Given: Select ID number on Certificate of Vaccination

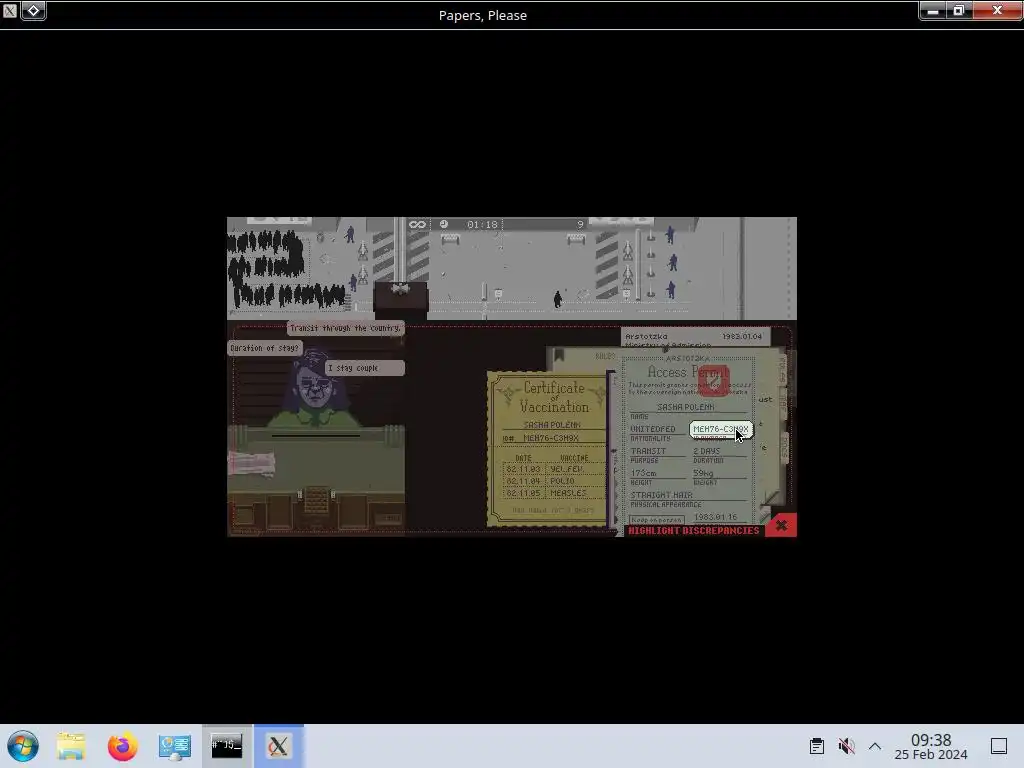Looking at the screenshot, I should pyautogui.click(x=551, y=438).
